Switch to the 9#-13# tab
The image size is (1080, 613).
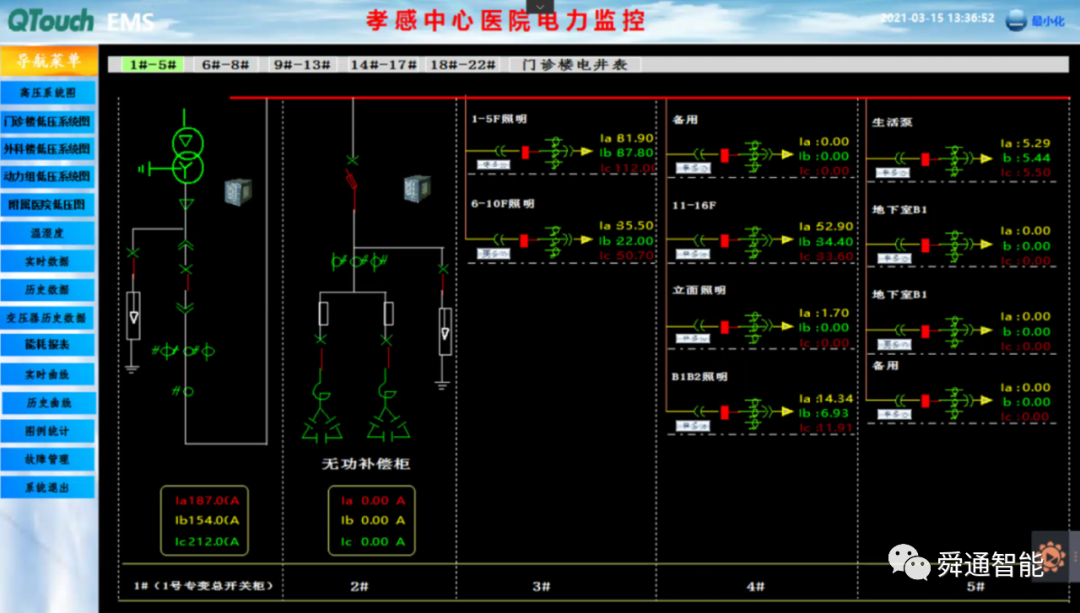coord(302,65)
